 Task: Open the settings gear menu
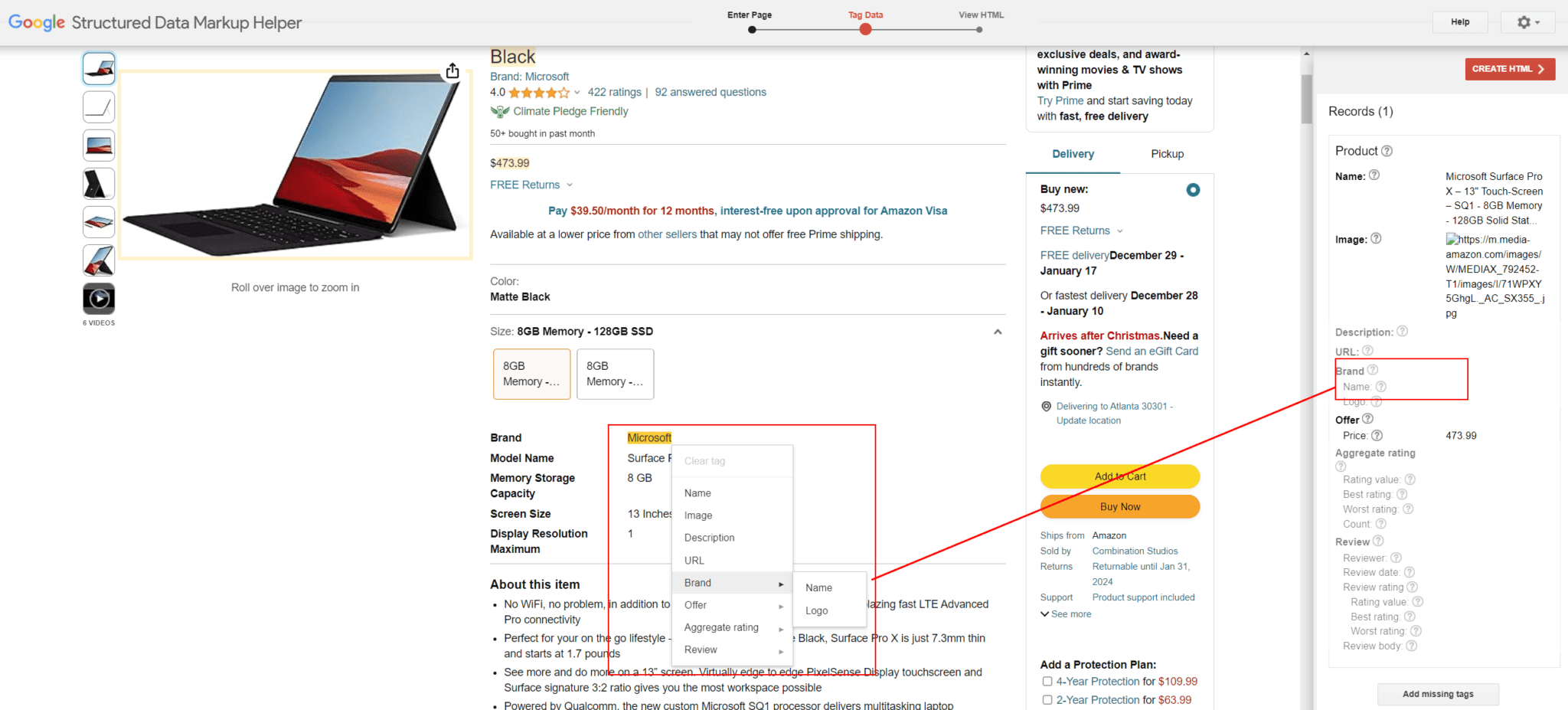pyautogui.click(x=1528, y=22)
